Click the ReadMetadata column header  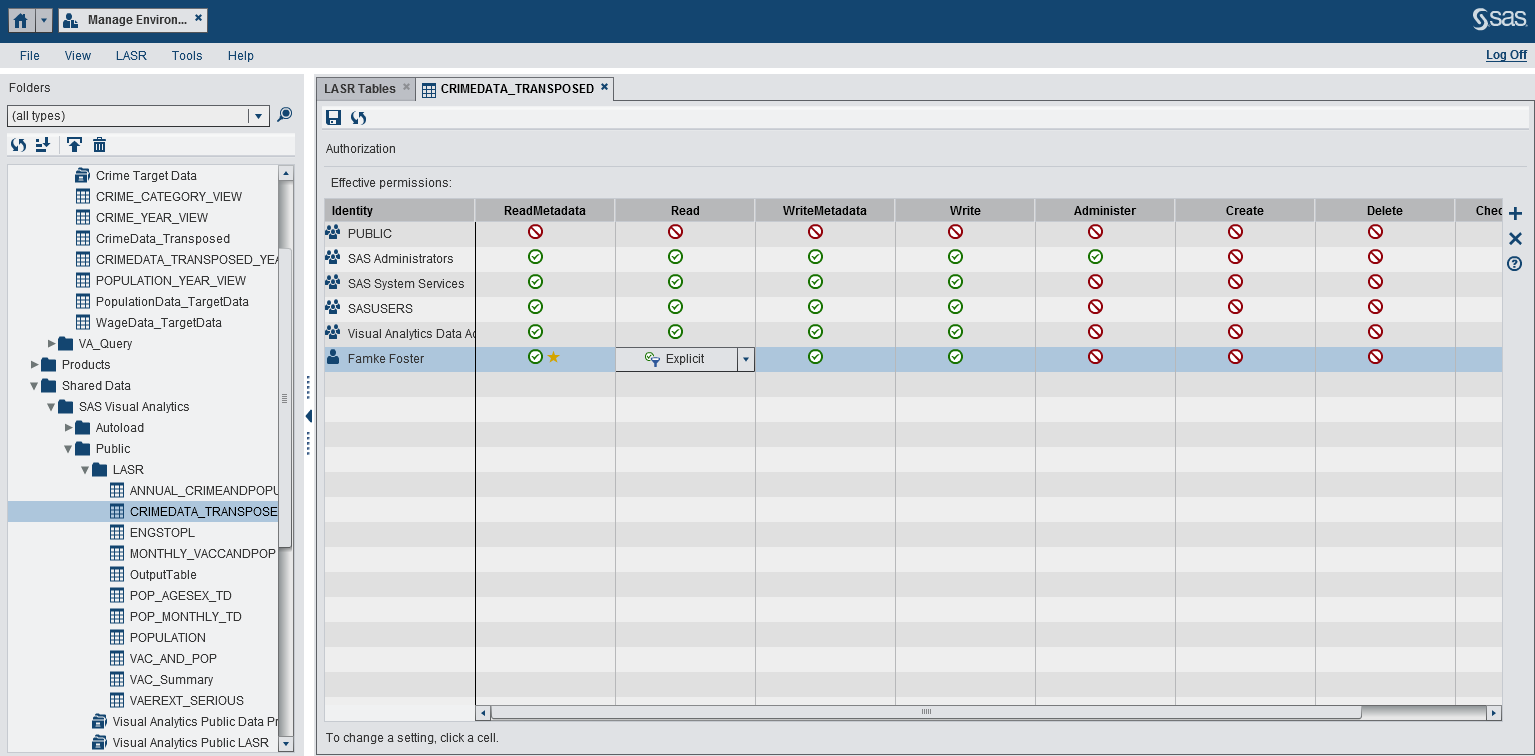545,210
